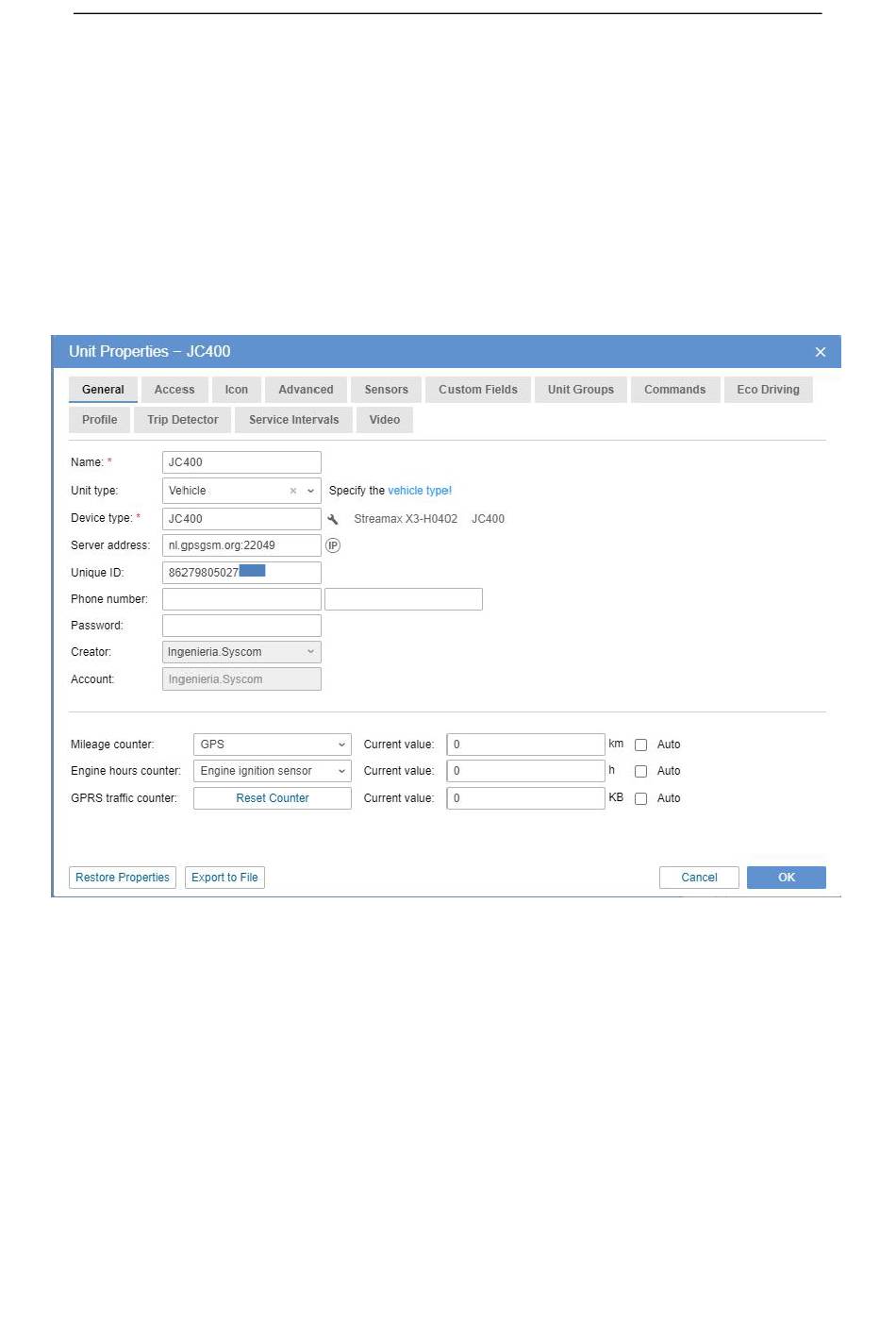Click the Restore Properties button
The height and width of the screenshot is (1339, 896).
[123, 878]
